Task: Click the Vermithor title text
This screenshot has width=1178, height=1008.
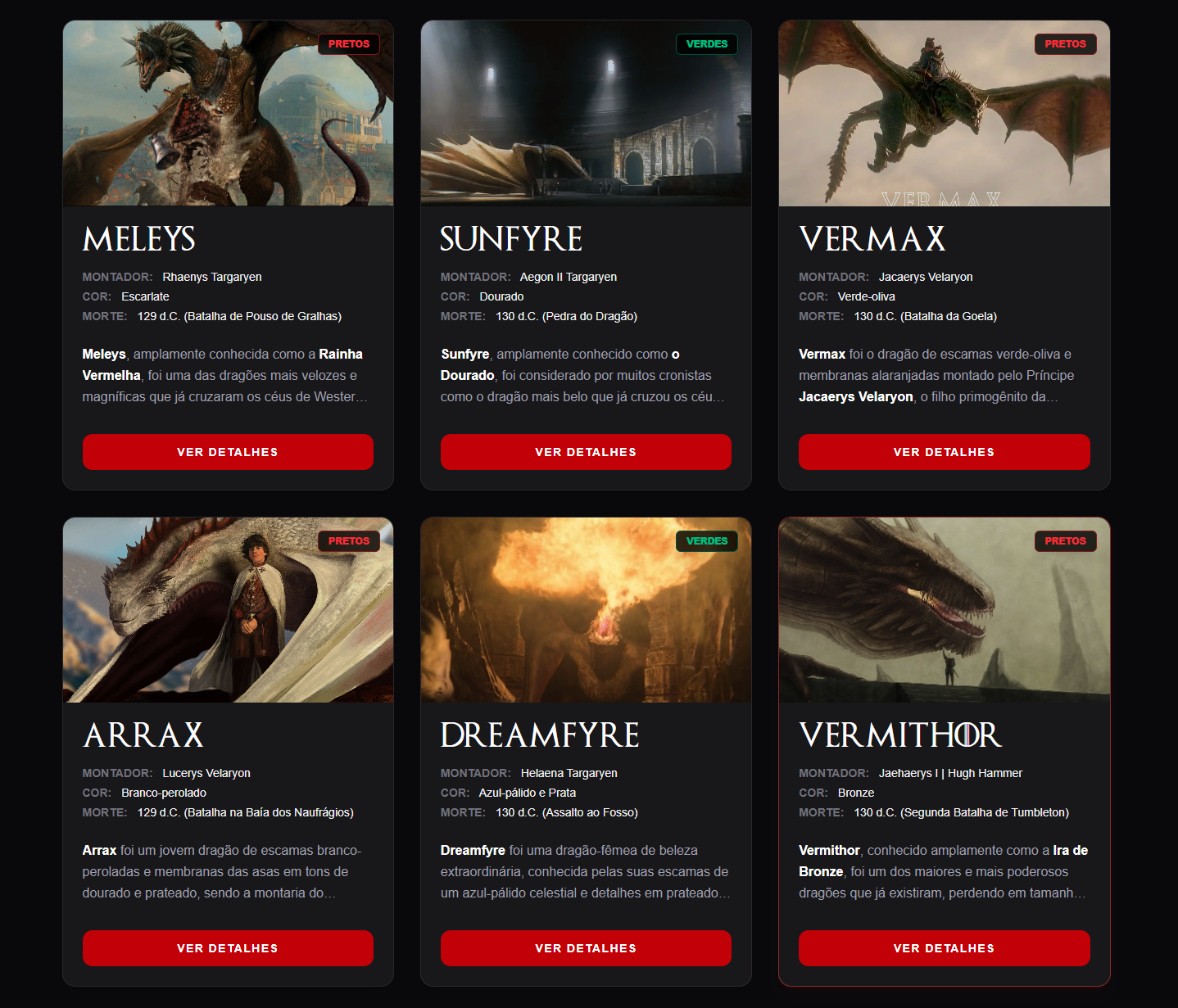Action: click(x=900, y=735)
